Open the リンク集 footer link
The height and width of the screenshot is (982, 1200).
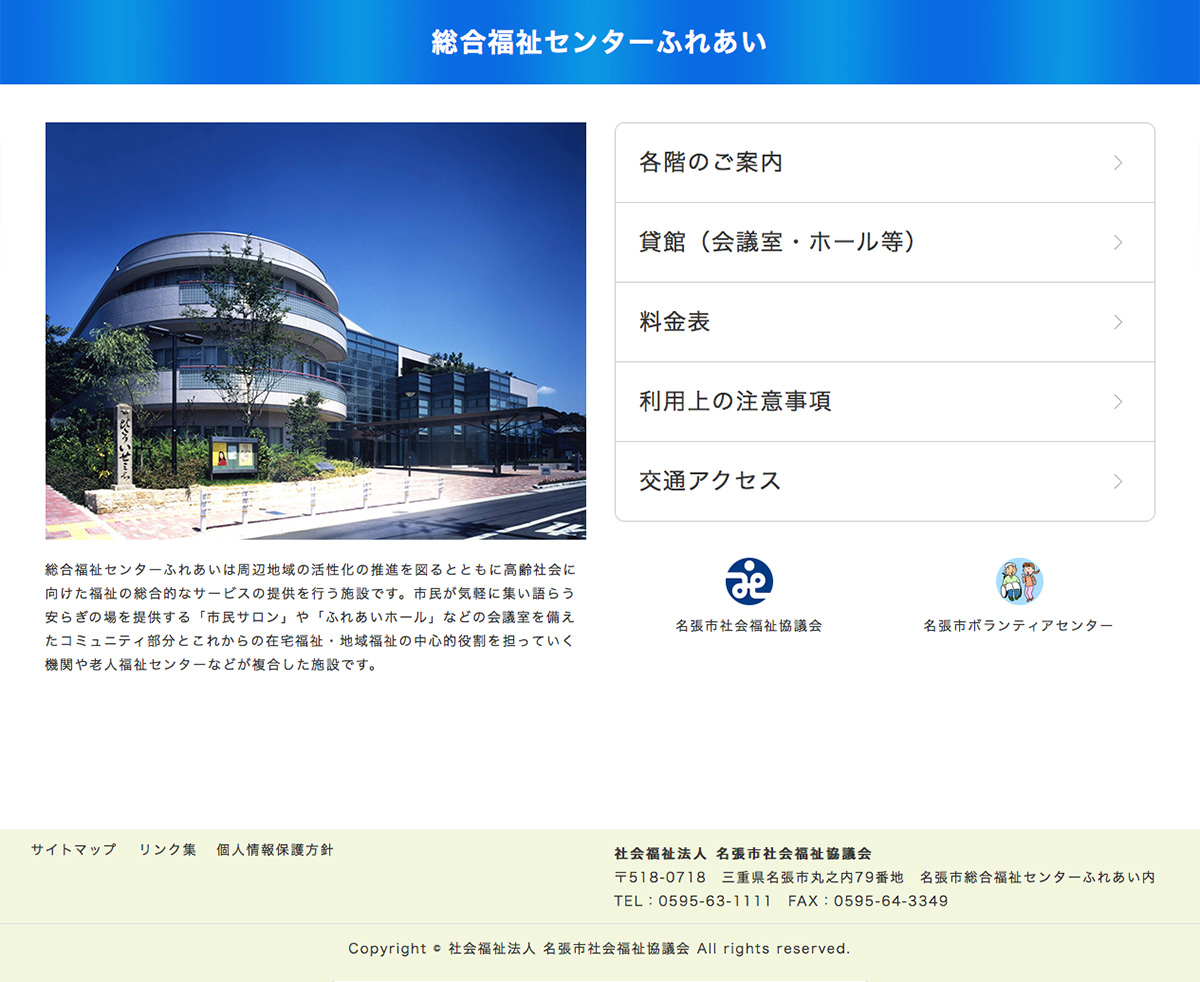[167, 850]
